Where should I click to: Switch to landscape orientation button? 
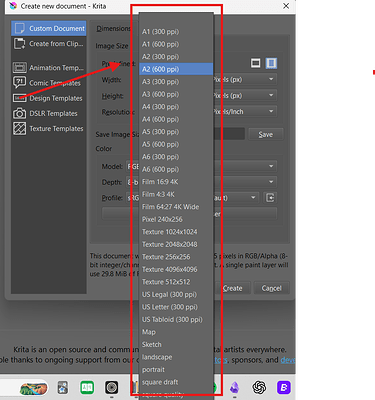(x=256, y=63)
